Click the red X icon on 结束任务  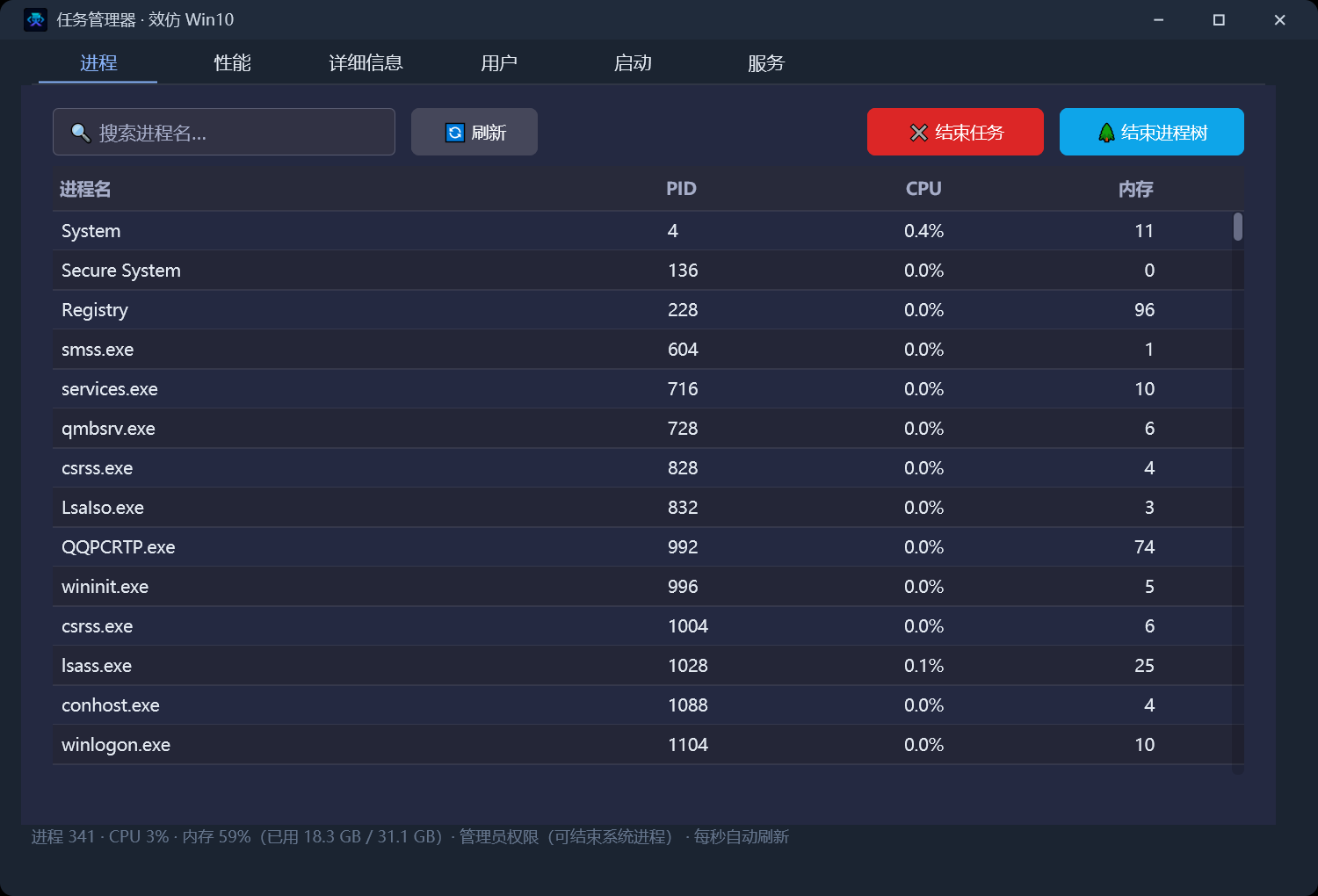(919, 133)
